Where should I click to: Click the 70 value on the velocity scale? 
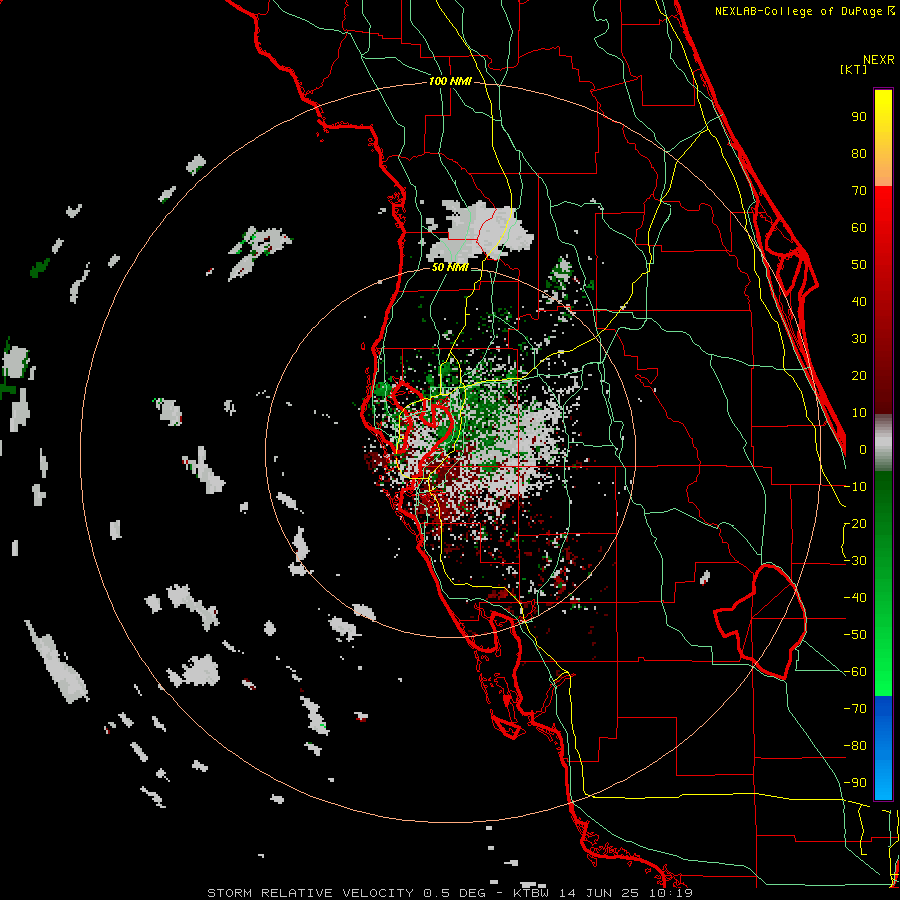coord(859,191)
